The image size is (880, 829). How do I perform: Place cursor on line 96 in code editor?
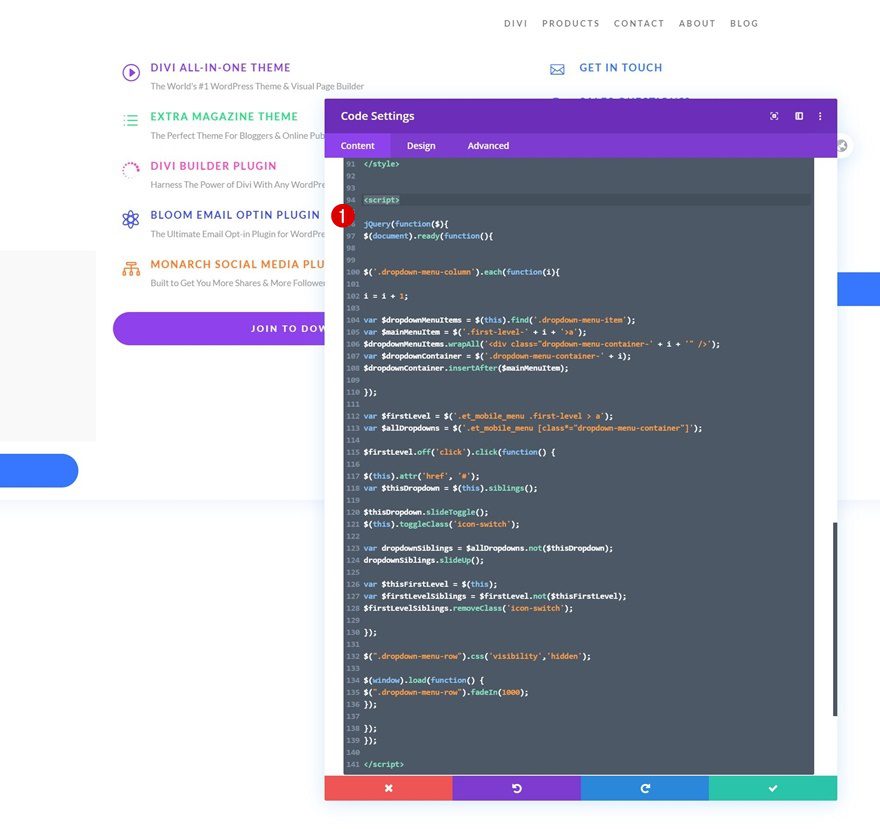pyautogui.click(x=420, y=223)
